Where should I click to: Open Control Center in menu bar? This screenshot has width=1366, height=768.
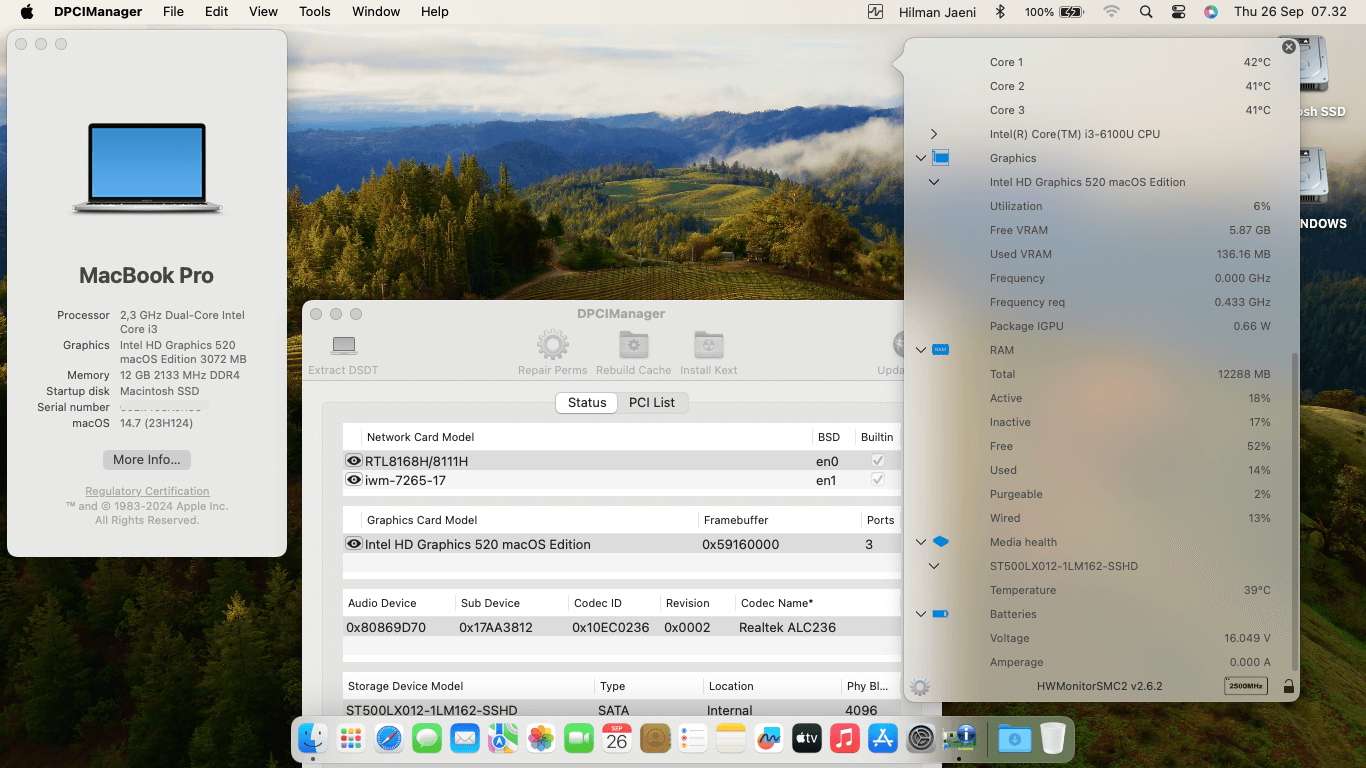pos(1178,12)
